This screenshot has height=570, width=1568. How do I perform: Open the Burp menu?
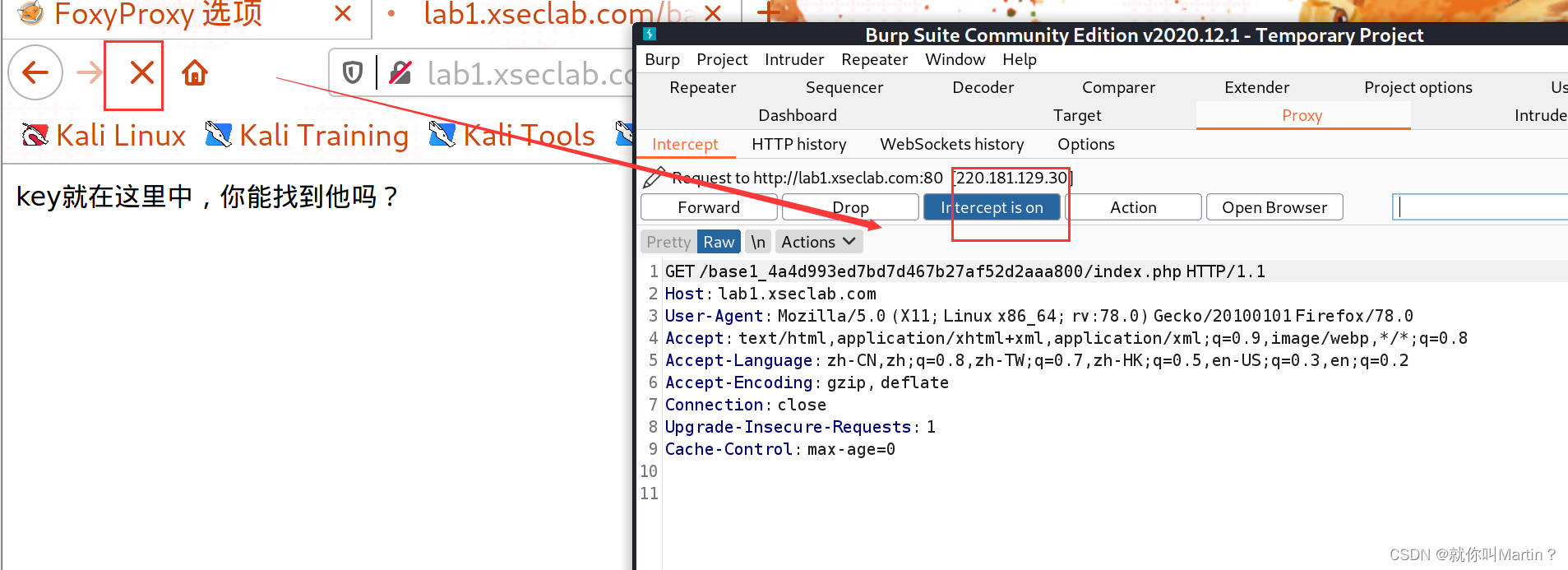tap(662, 59)
